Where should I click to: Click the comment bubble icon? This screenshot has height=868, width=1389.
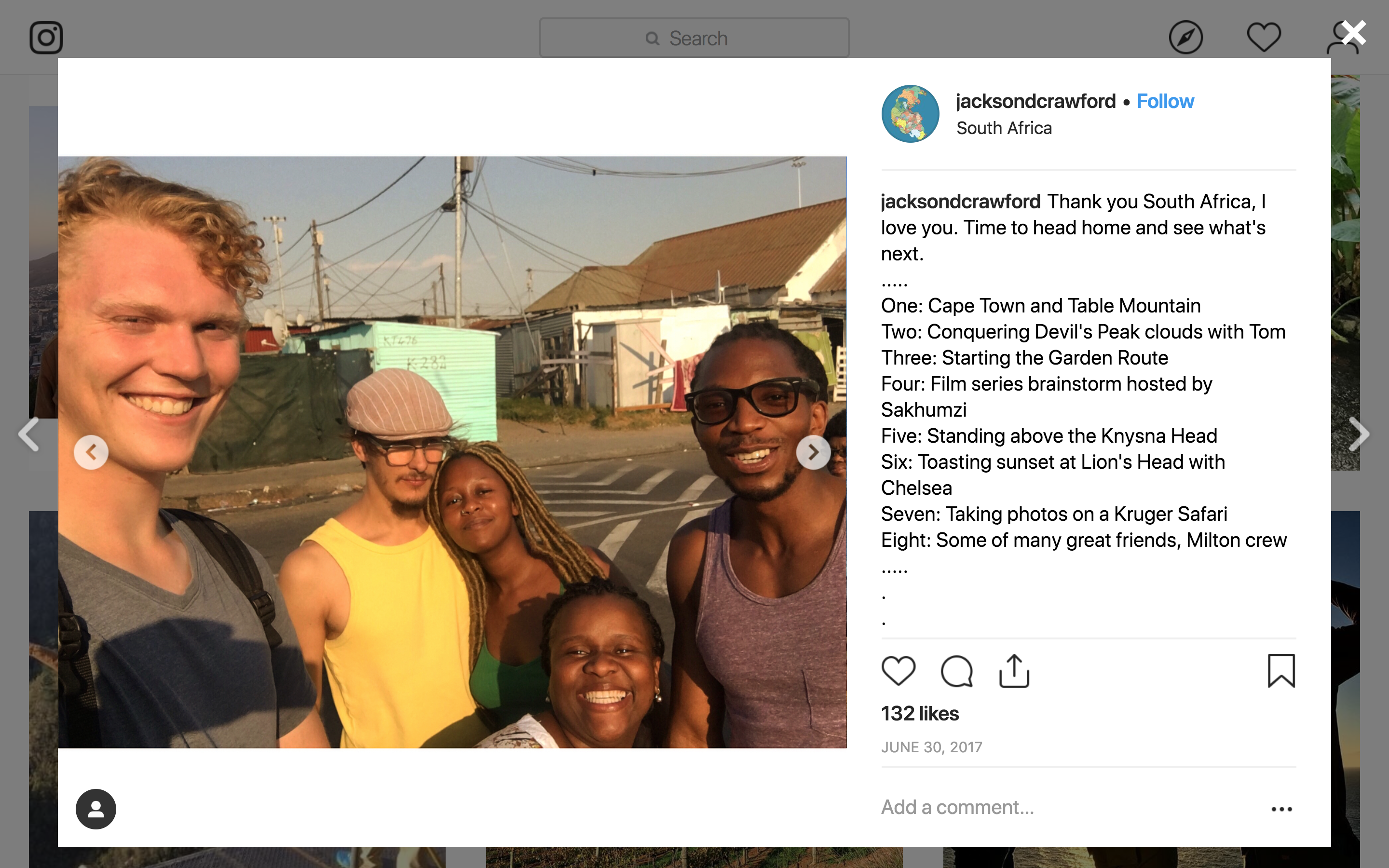pos(957,671)
